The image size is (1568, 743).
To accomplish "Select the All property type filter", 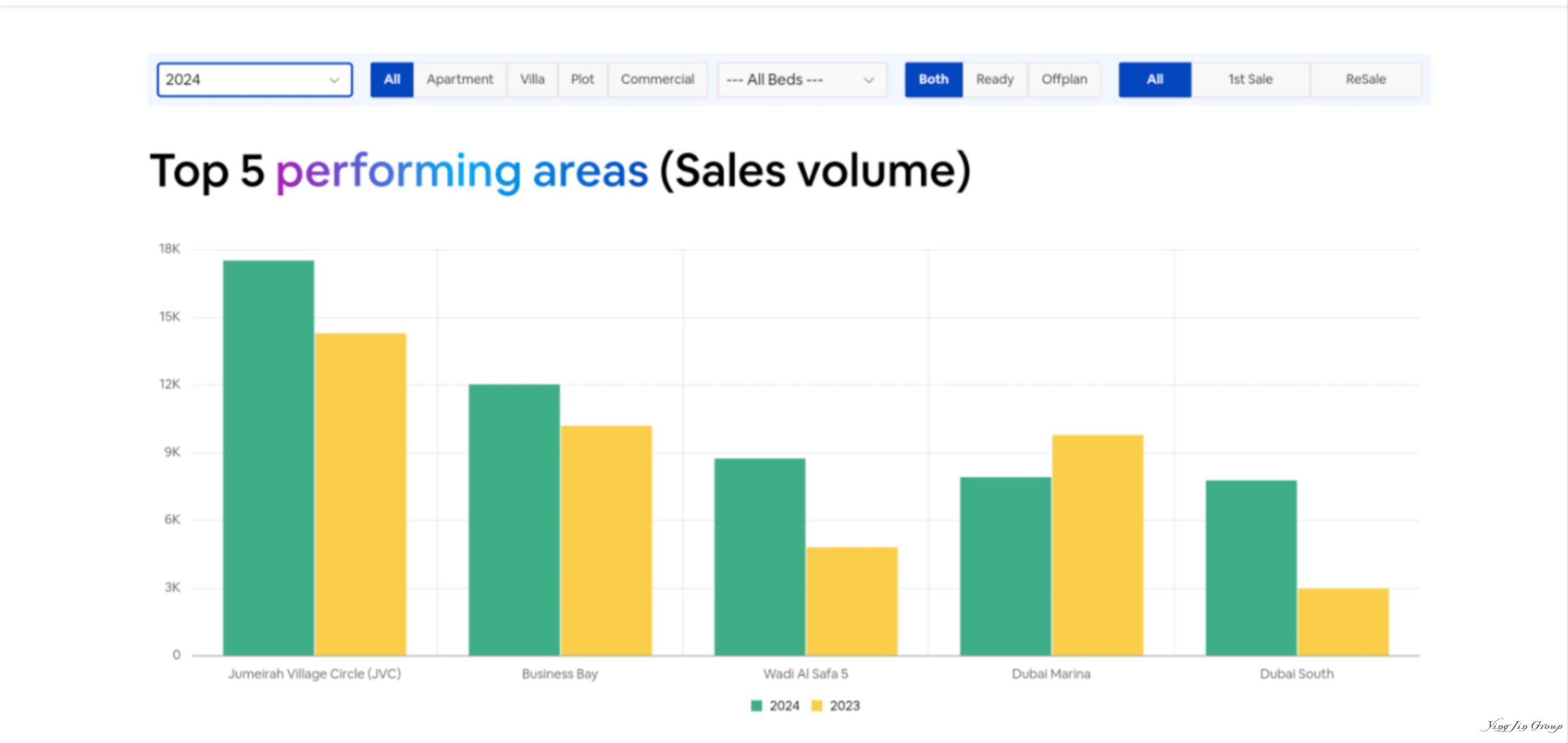I will point(391,79).
